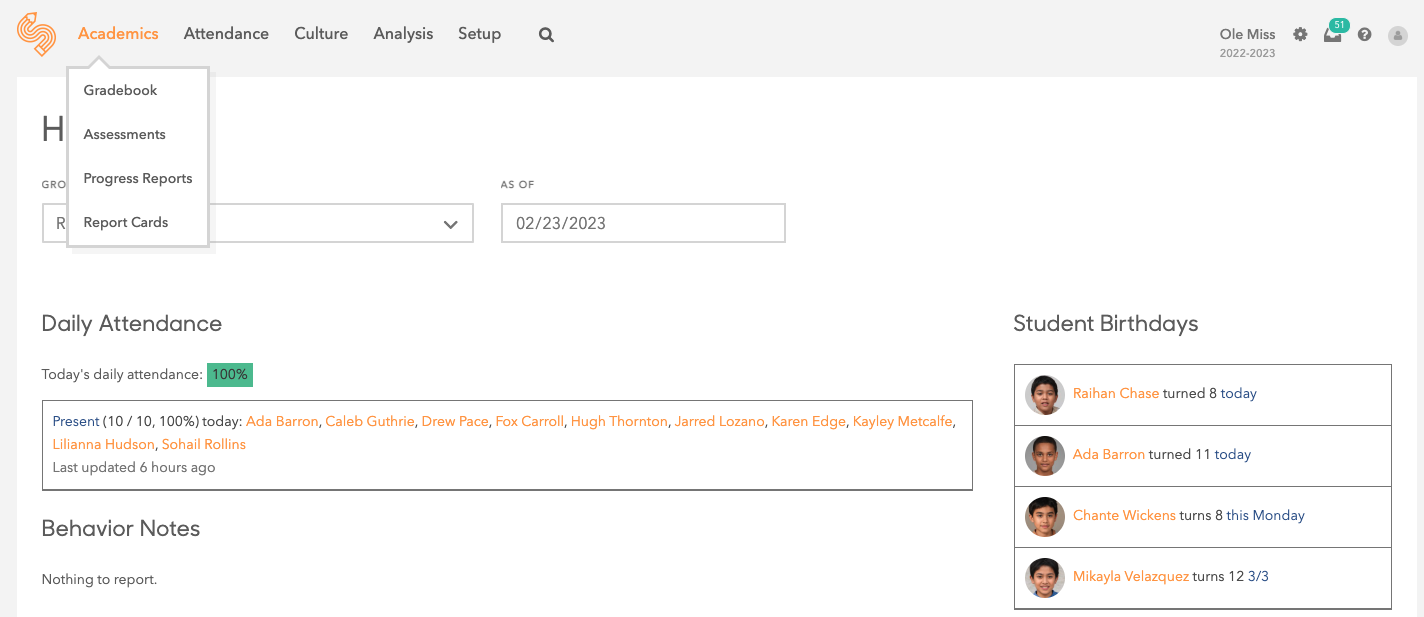Expand the group dropdown chevron
1424x617 pixels.
click(x=450, y=224)
